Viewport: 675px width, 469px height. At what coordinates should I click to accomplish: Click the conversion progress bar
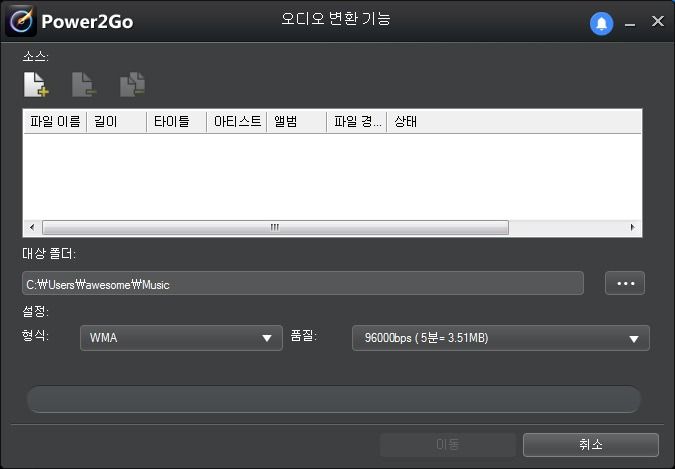pos(334,399)
